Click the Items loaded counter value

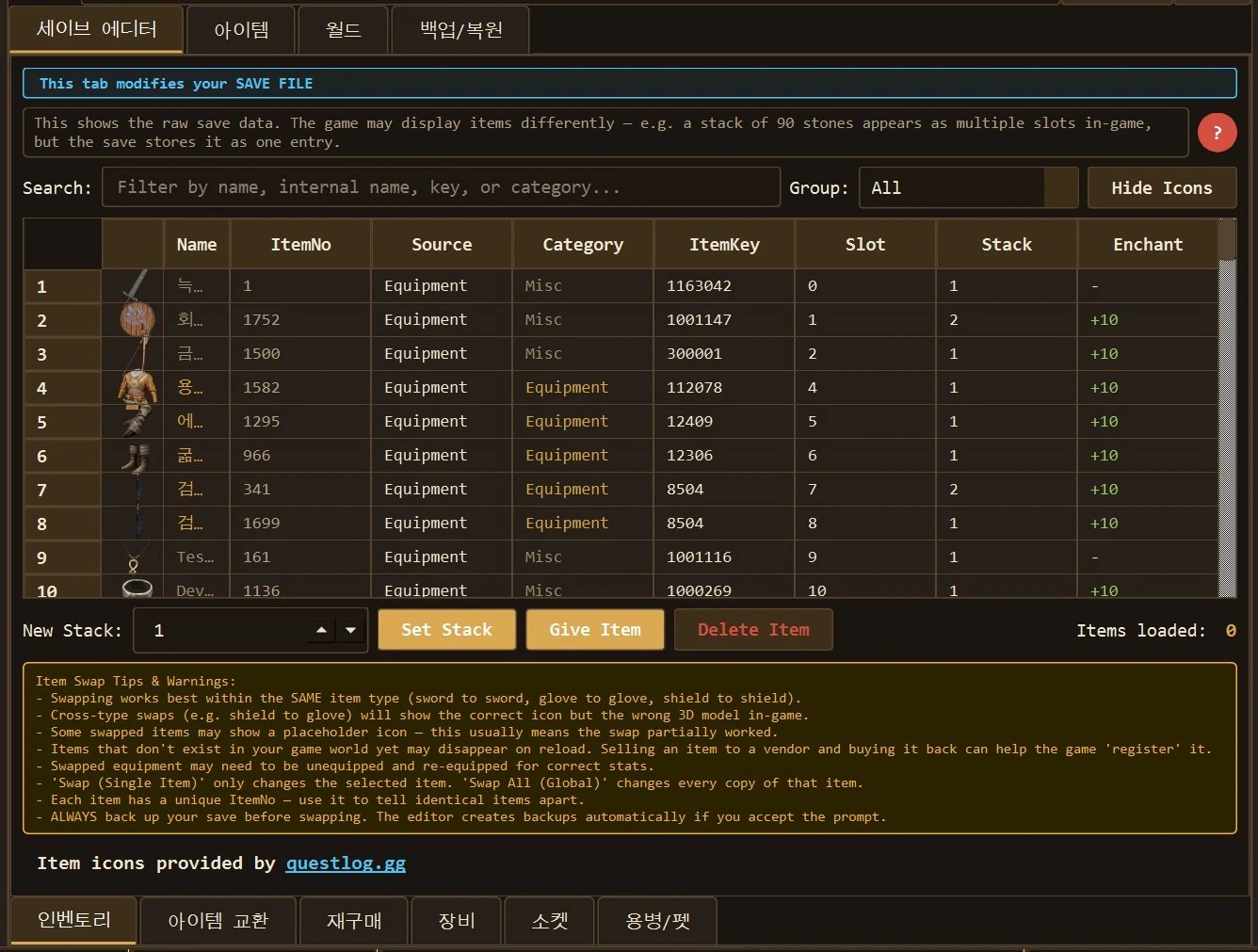click(1230, 631)
